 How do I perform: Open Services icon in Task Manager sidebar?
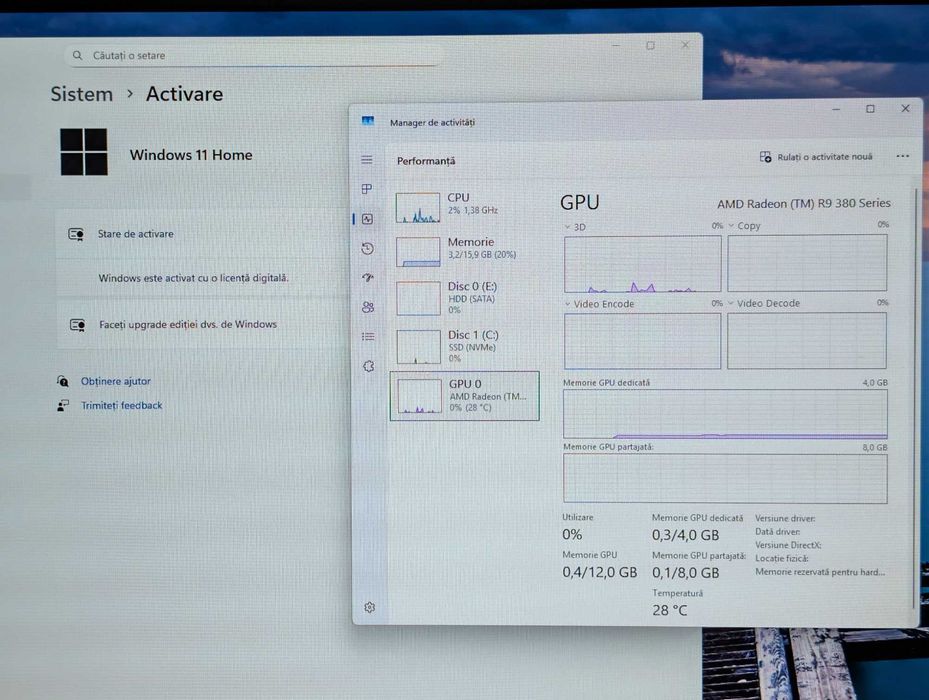[369, 366]
